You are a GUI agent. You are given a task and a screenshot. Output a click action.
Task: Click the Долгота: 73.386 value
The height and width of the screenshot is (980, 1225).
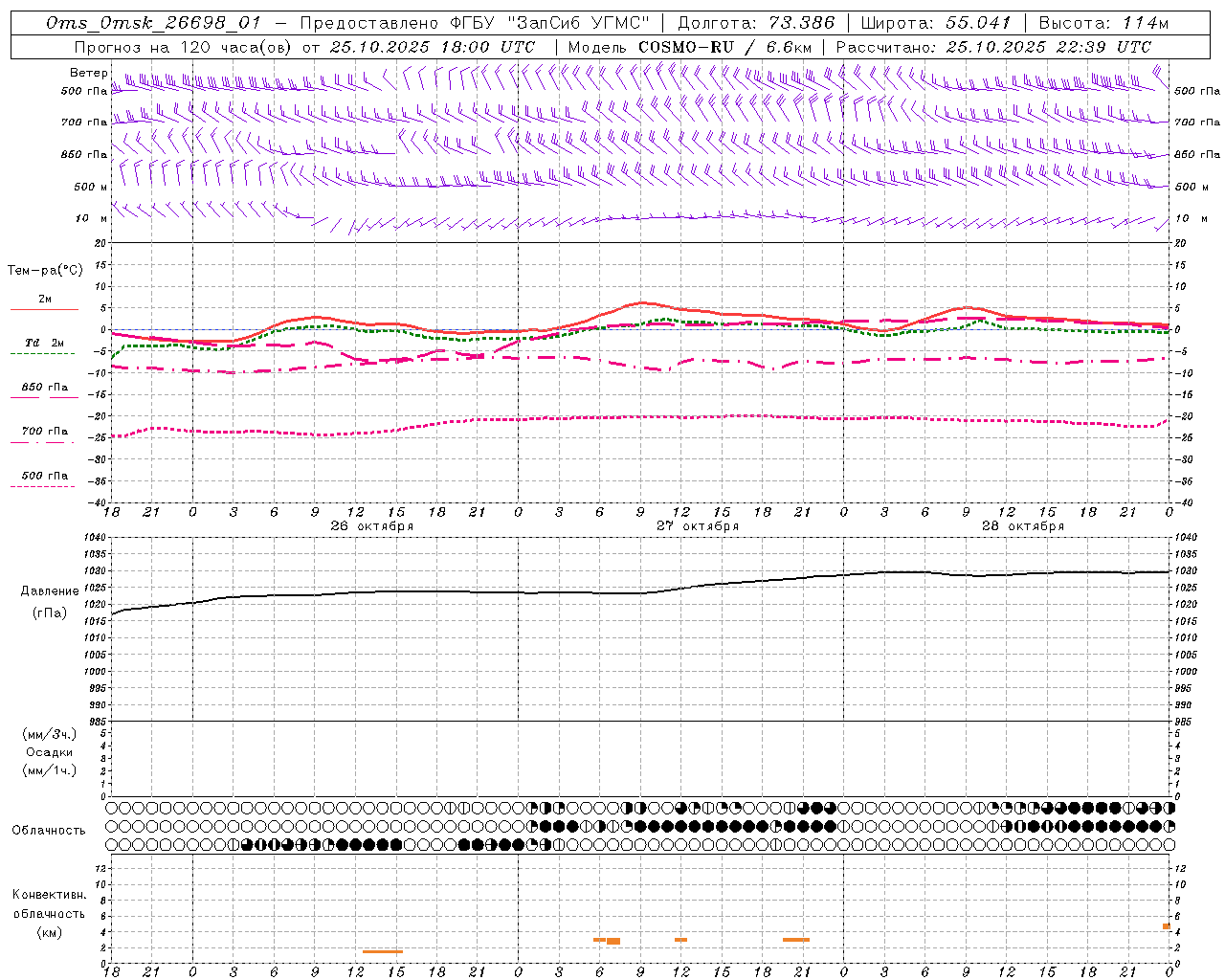pos(756,23)
